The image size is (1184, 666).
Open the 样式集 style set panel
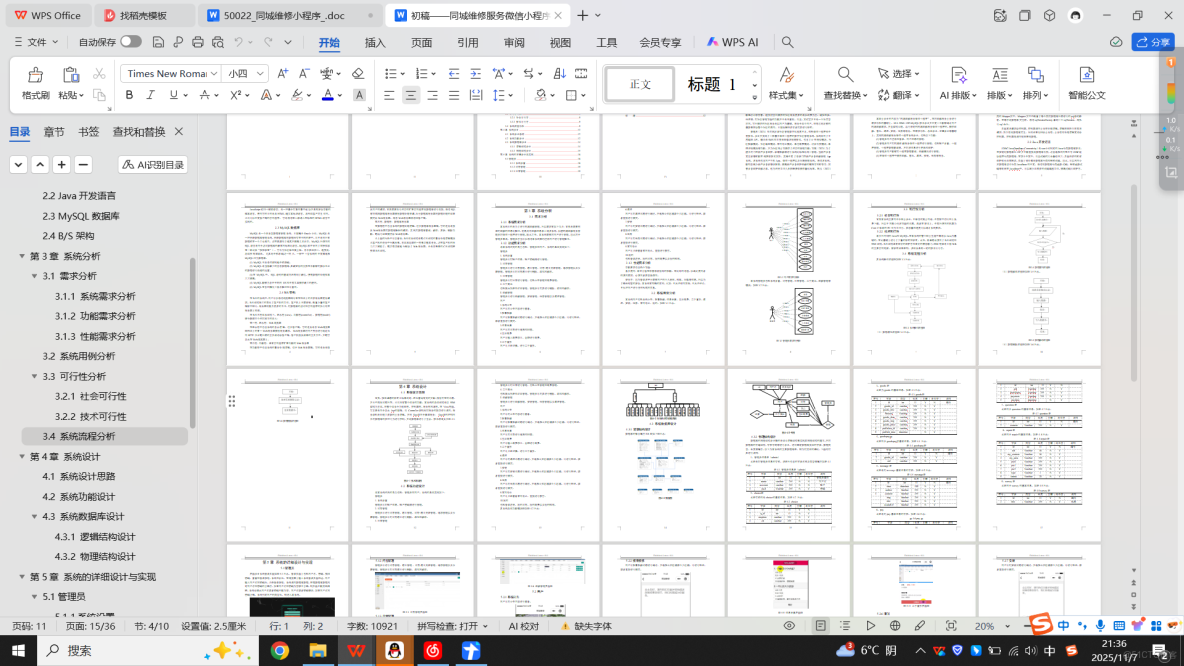(x=786, y=86)
